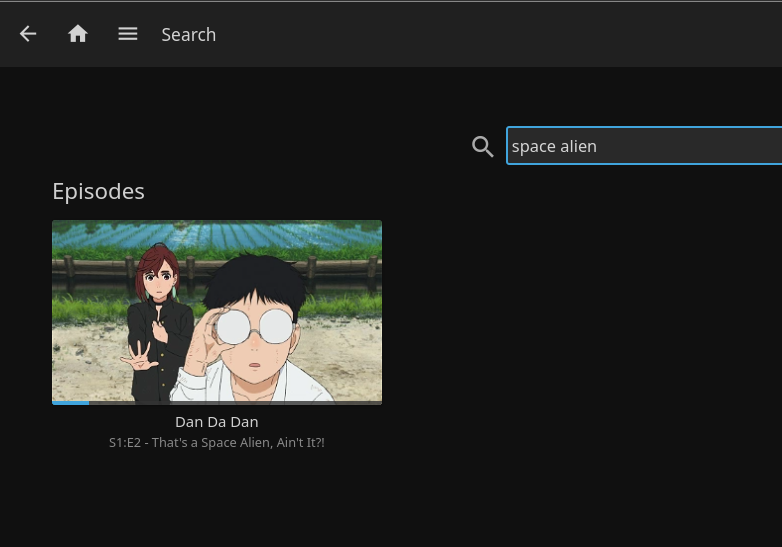Click the "Search" page title in header
The height and width of the screenshot is (547, 782).
point(188,34)
